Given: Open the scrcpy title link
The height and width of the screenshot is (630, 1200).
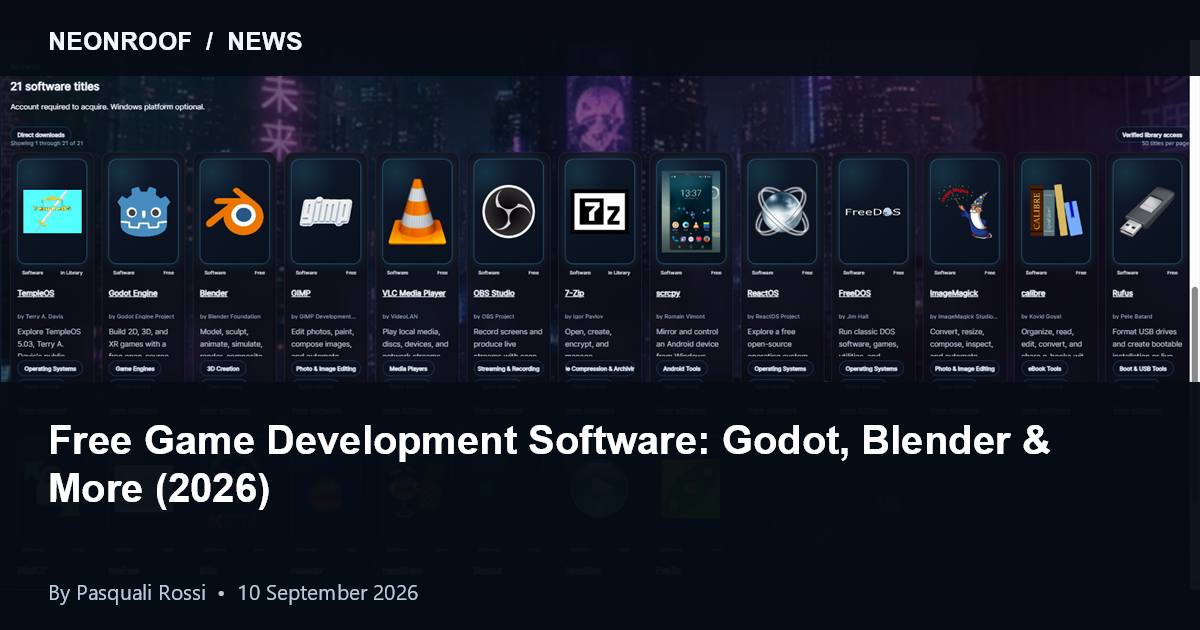Looking at the screenshot, I should click(x=668, y=293).
